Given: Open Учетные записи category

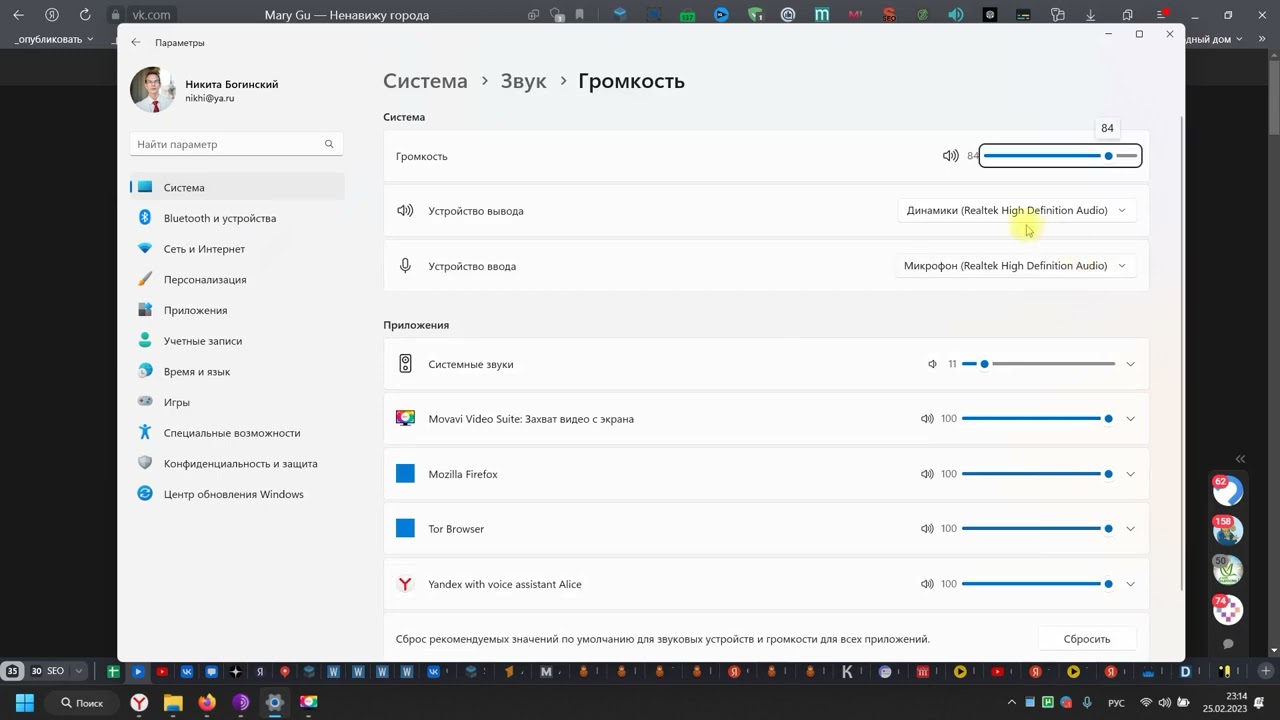Looking at the screenshot, I should click(237, 341).
